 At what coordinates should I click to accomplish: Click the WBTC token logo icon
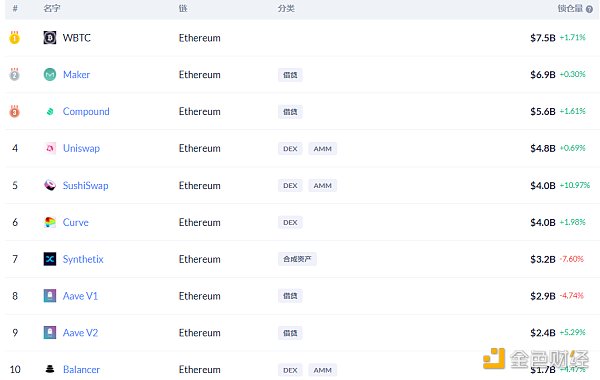point(50,38)
